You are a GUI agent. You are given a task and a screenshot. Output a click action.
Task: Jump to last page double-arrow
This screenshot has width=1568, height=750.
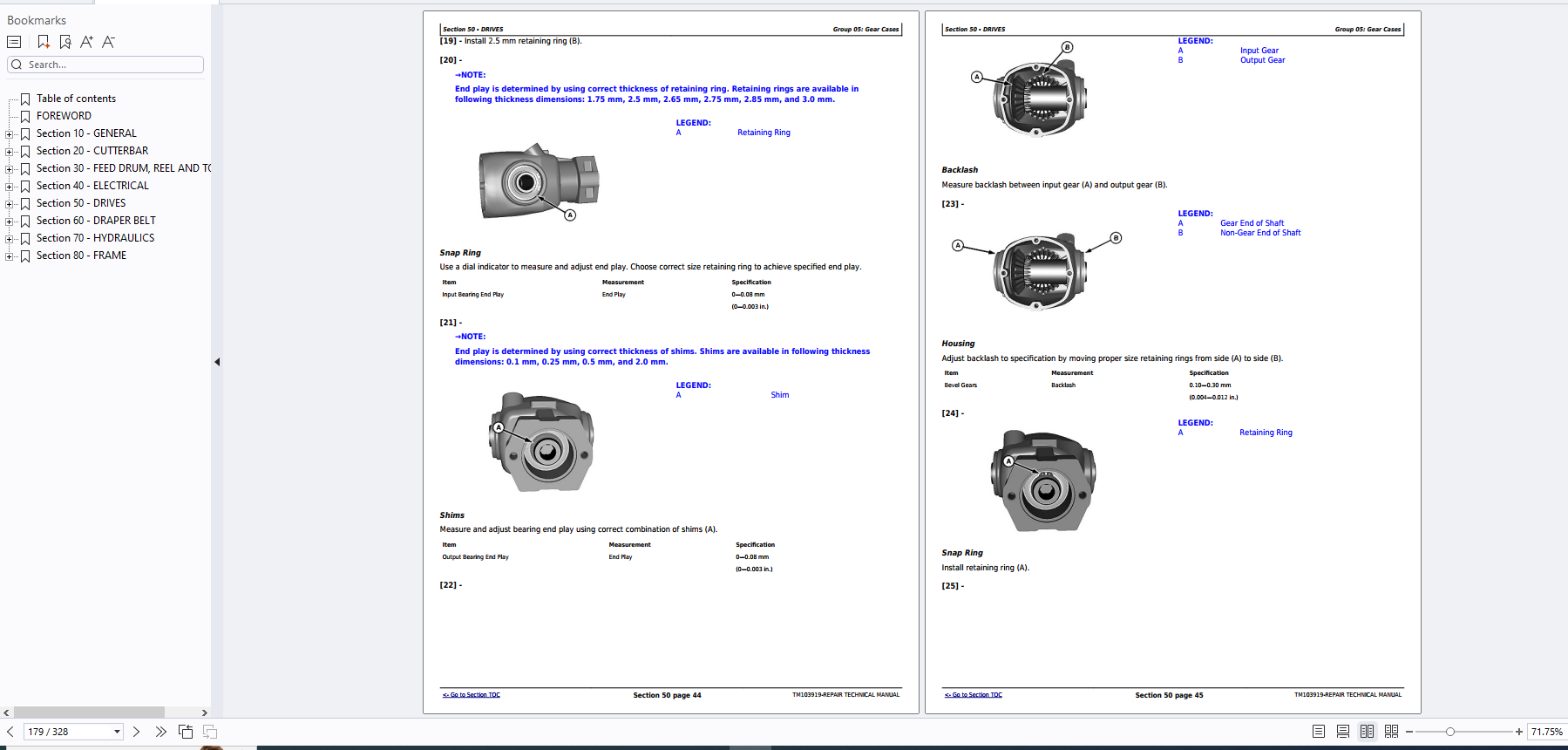(160, 732)
